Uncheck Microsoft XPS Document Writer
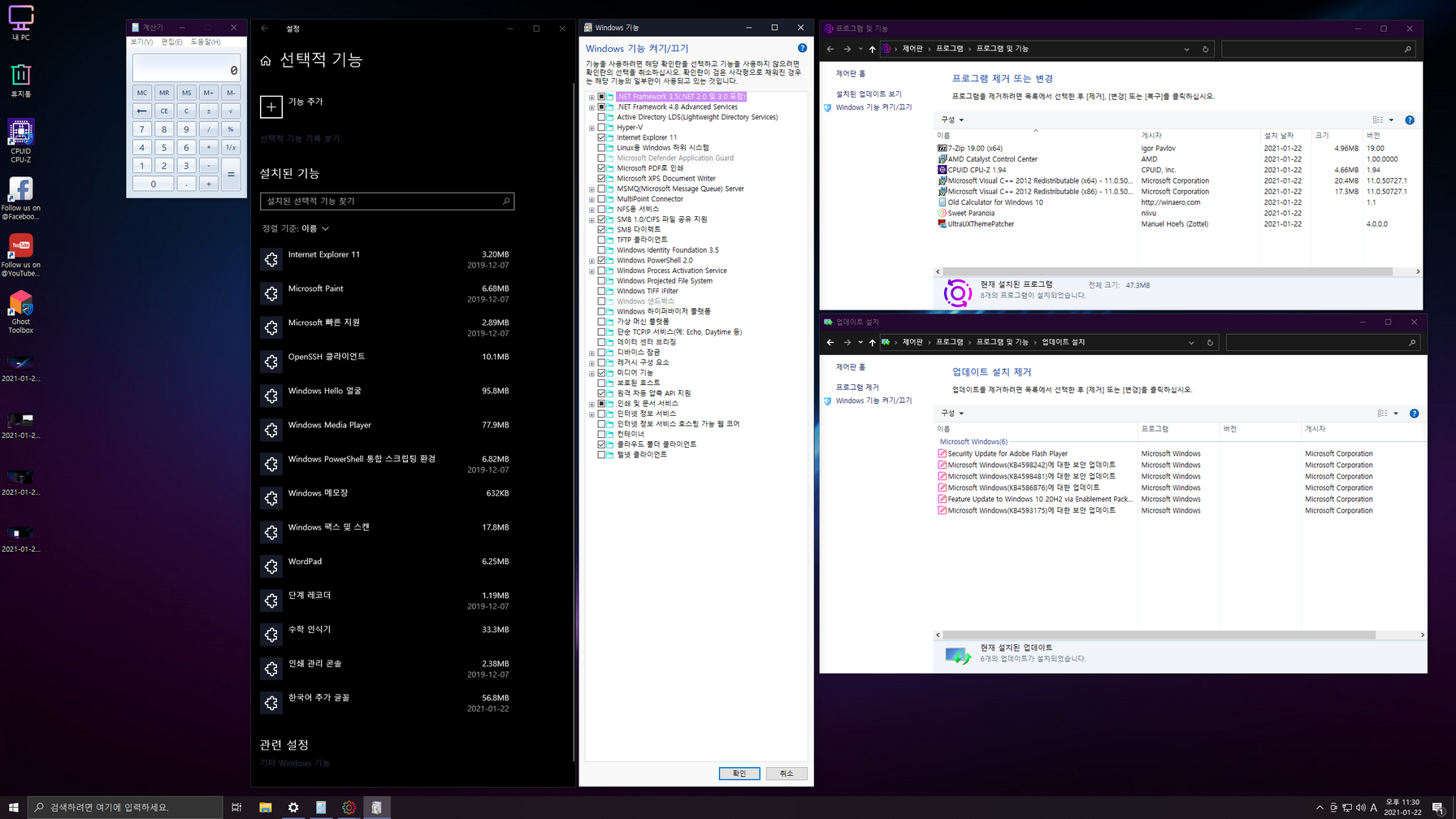 (x=601, y=179)
